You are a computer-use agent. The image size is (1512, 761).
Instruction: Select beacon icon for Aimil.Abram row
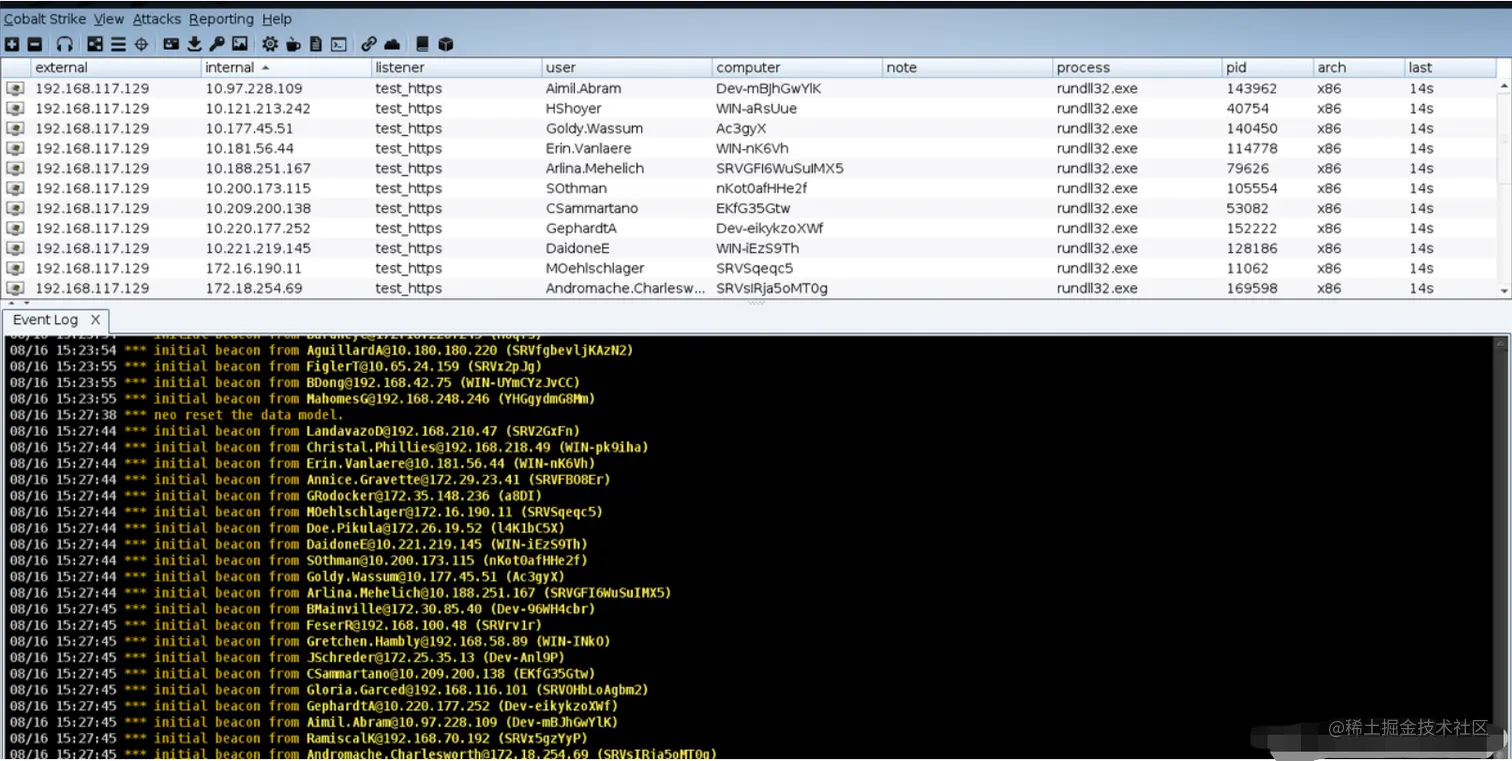click(x=15, y=88)
